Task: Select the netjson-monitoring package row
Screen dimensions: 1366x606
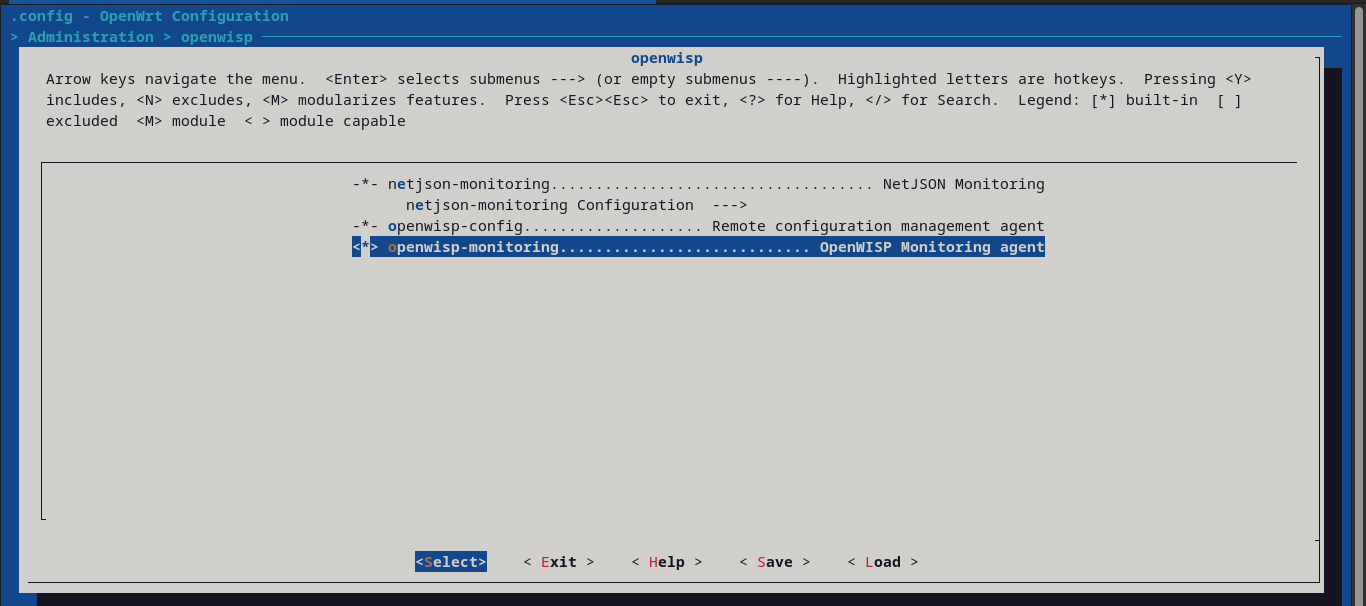Action: click(x=698, y=184)
